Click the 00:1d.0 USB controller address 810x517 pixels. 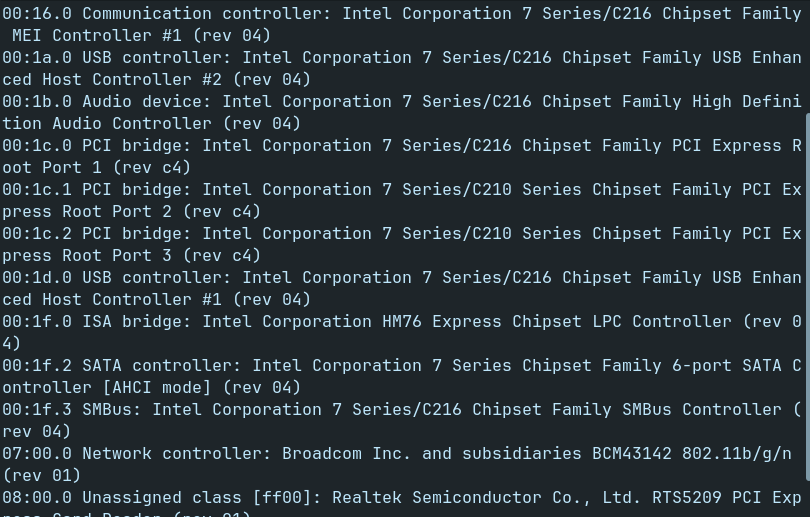point(37,277)
